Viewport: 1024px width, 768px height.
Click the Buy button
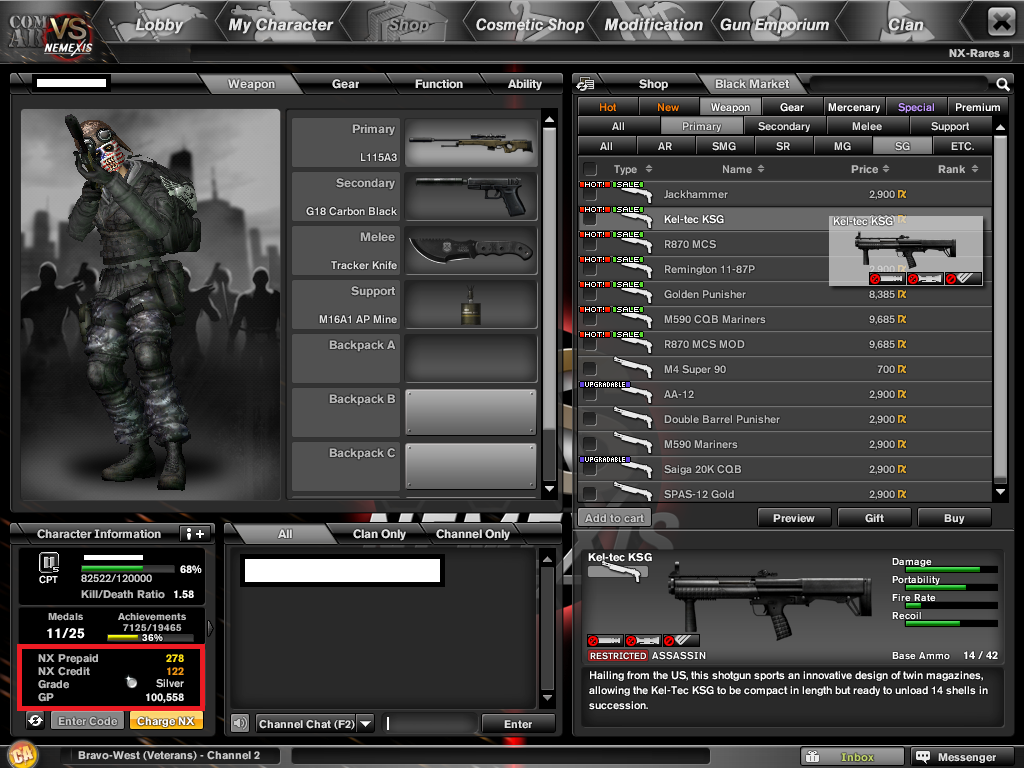[954, 518]
